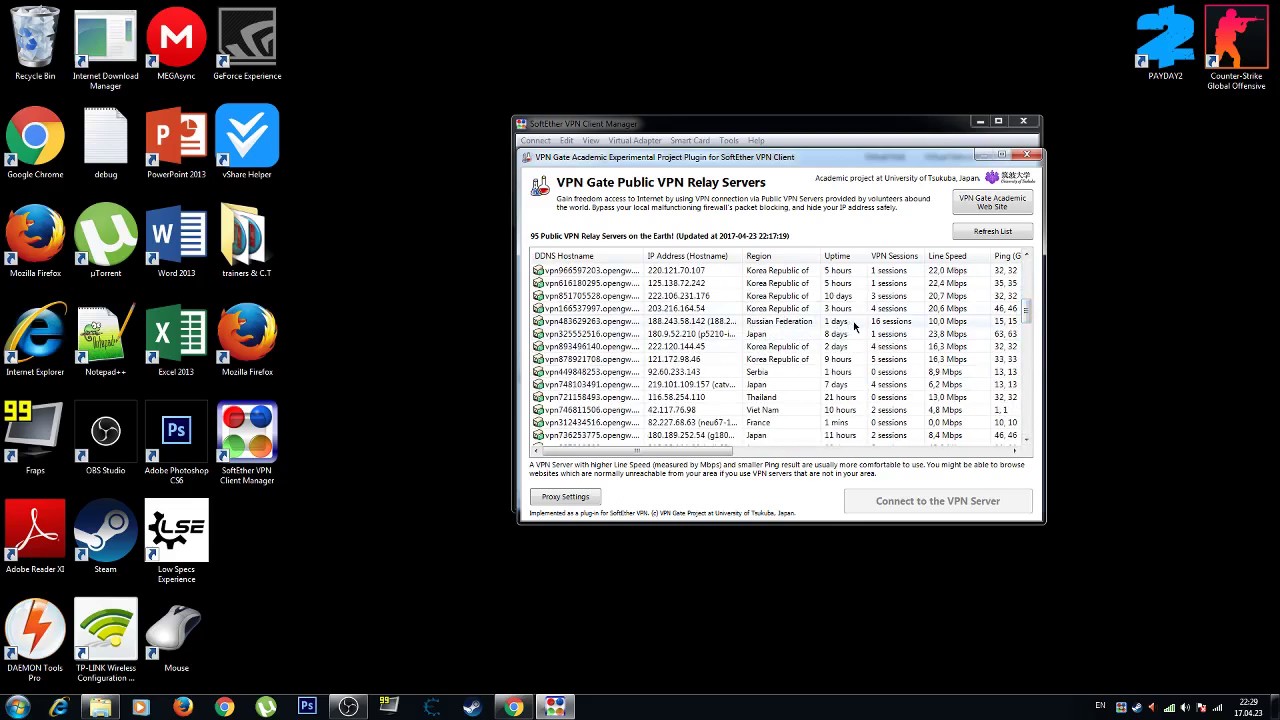This screenshot has height=720, width=1280.
Task: Select the PAYDAY2 desktop shortcut
Action: (x=1165, y=44)
